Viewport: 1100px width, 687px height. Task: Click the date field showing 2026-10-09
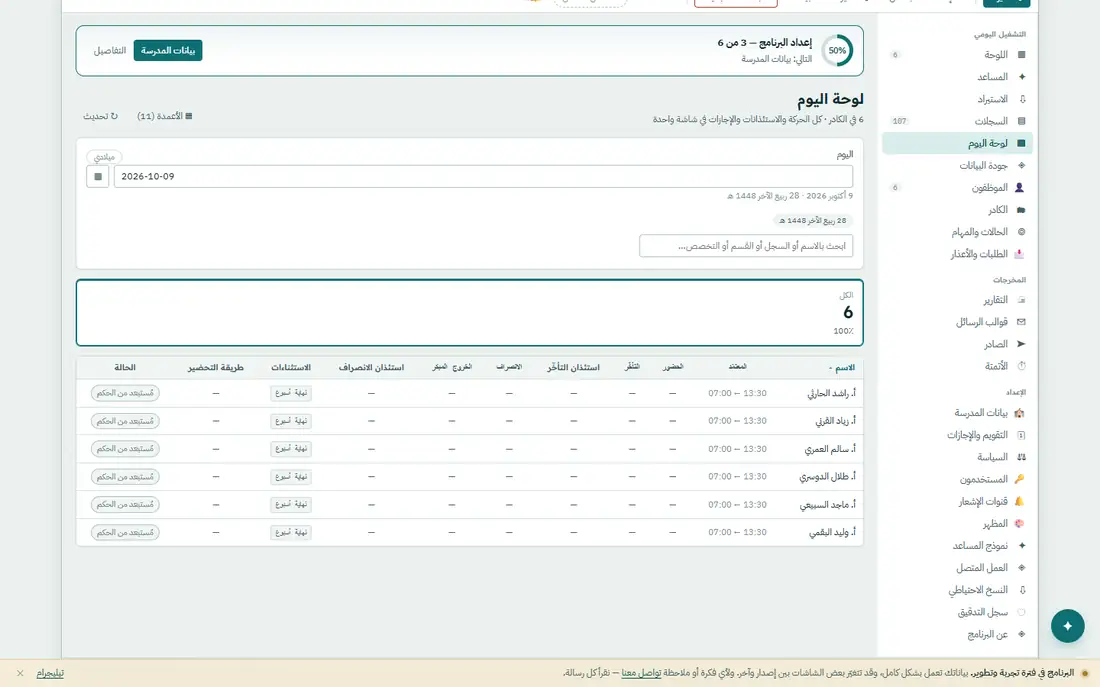pyautogui.click(x=483, y=177)
